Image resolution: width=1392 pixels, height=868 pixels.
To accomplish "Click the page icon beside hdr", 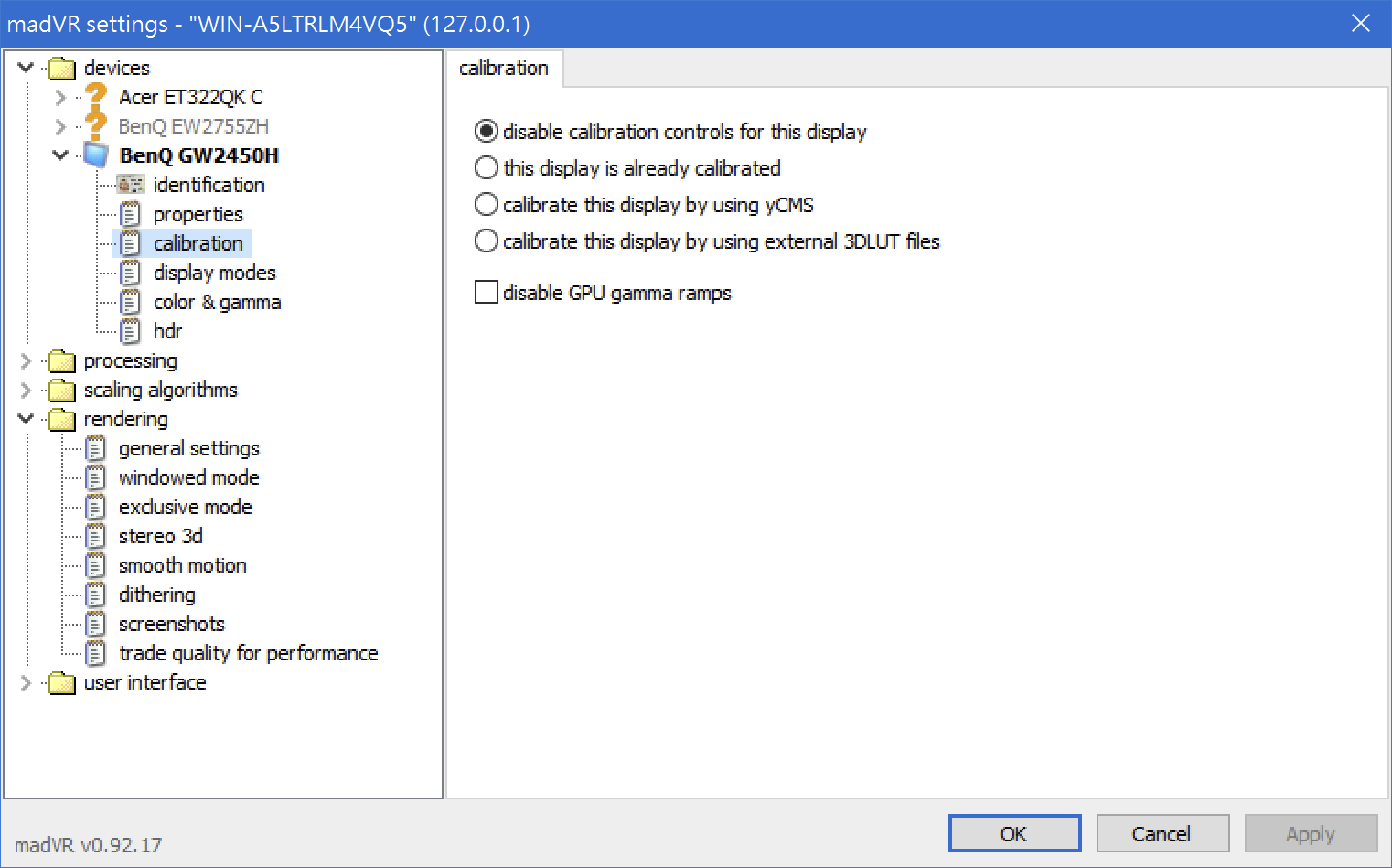I will coord(131,331).
